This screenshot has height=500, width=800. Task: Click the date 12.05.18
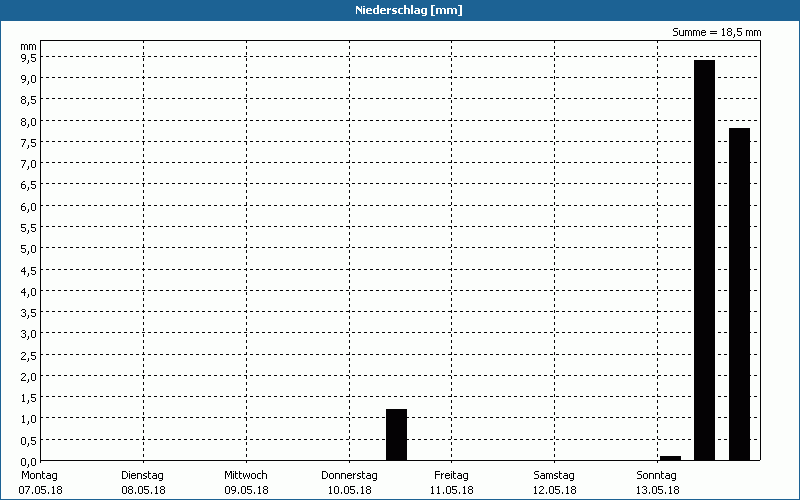(x=555, y=491)
